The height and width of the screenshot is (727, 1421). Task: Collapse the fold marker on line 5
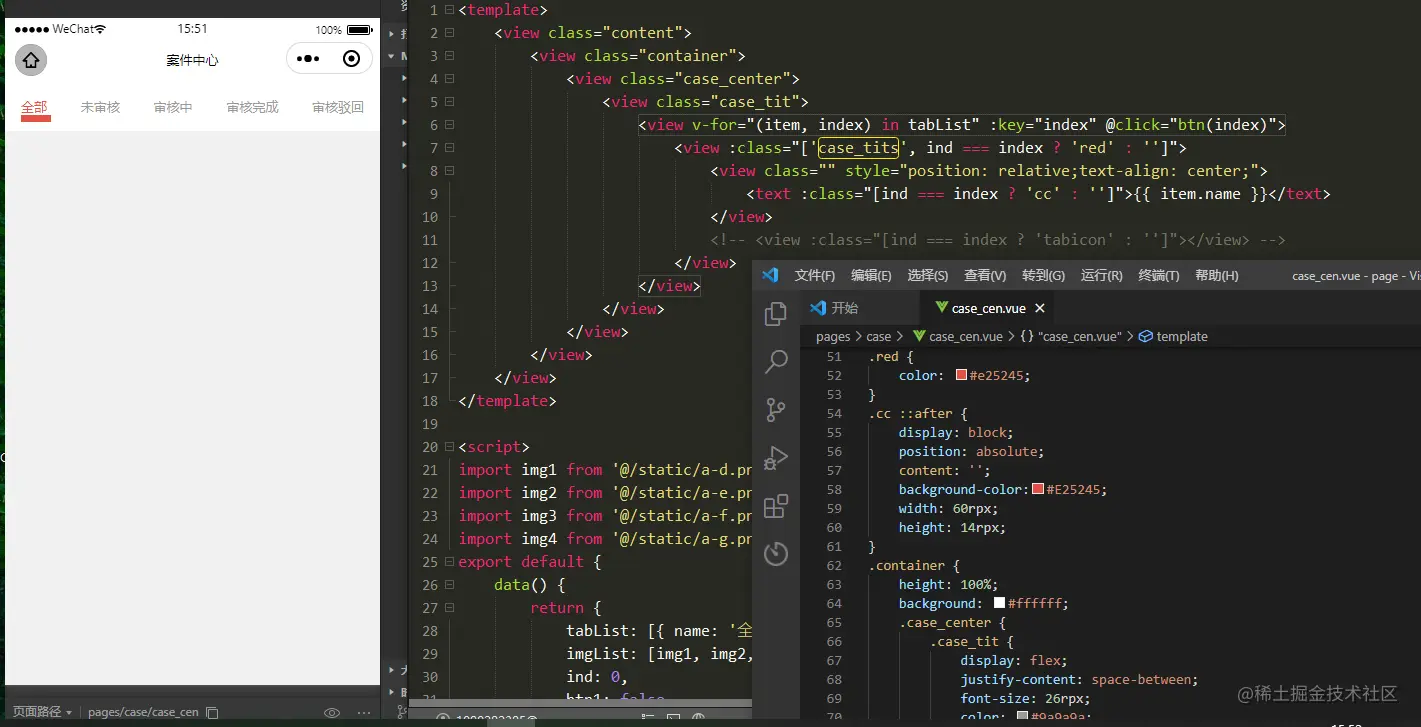click(450, 102)
